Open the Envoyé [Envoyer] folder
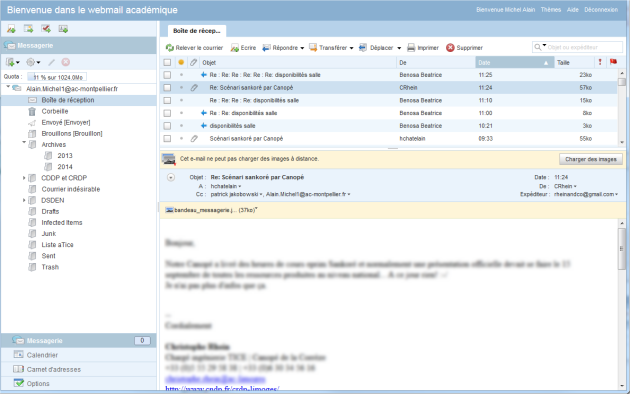630x394 pixels. (65, 122)
